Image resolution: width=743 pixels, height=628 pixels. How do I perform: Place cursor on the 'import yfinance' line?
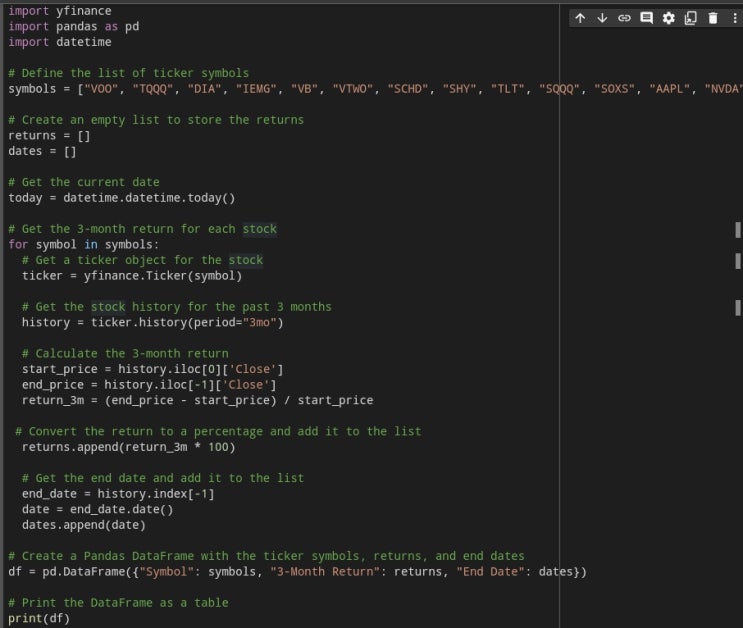[60, 11]
